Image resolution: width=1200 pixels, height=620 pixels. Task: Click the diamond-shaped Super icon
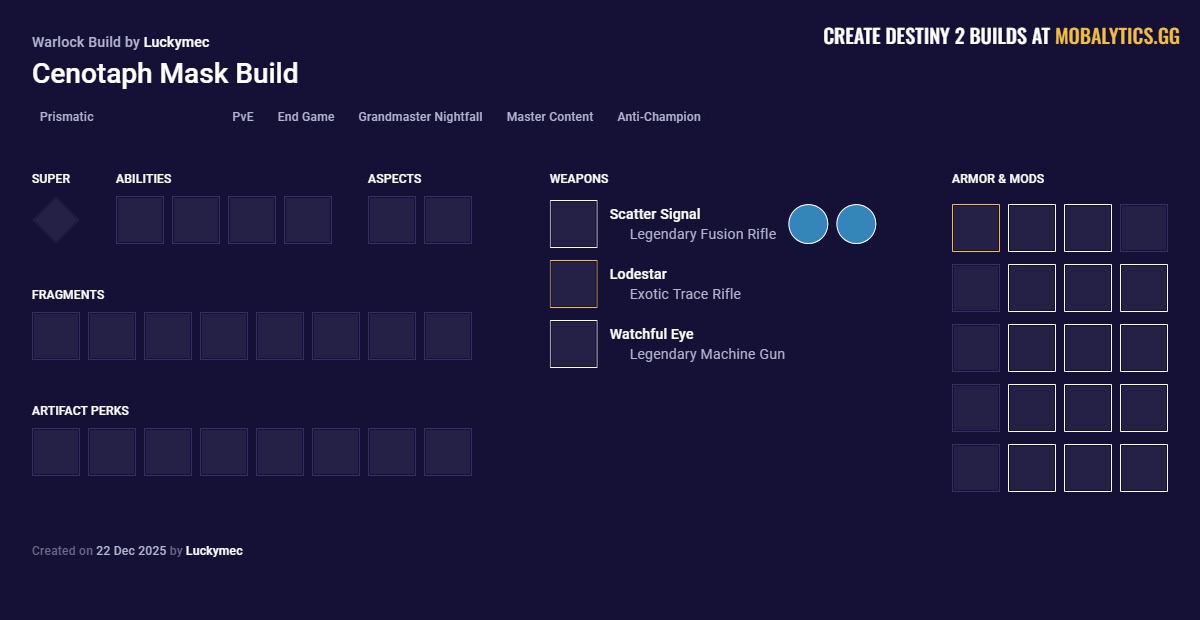coord(56,220)
